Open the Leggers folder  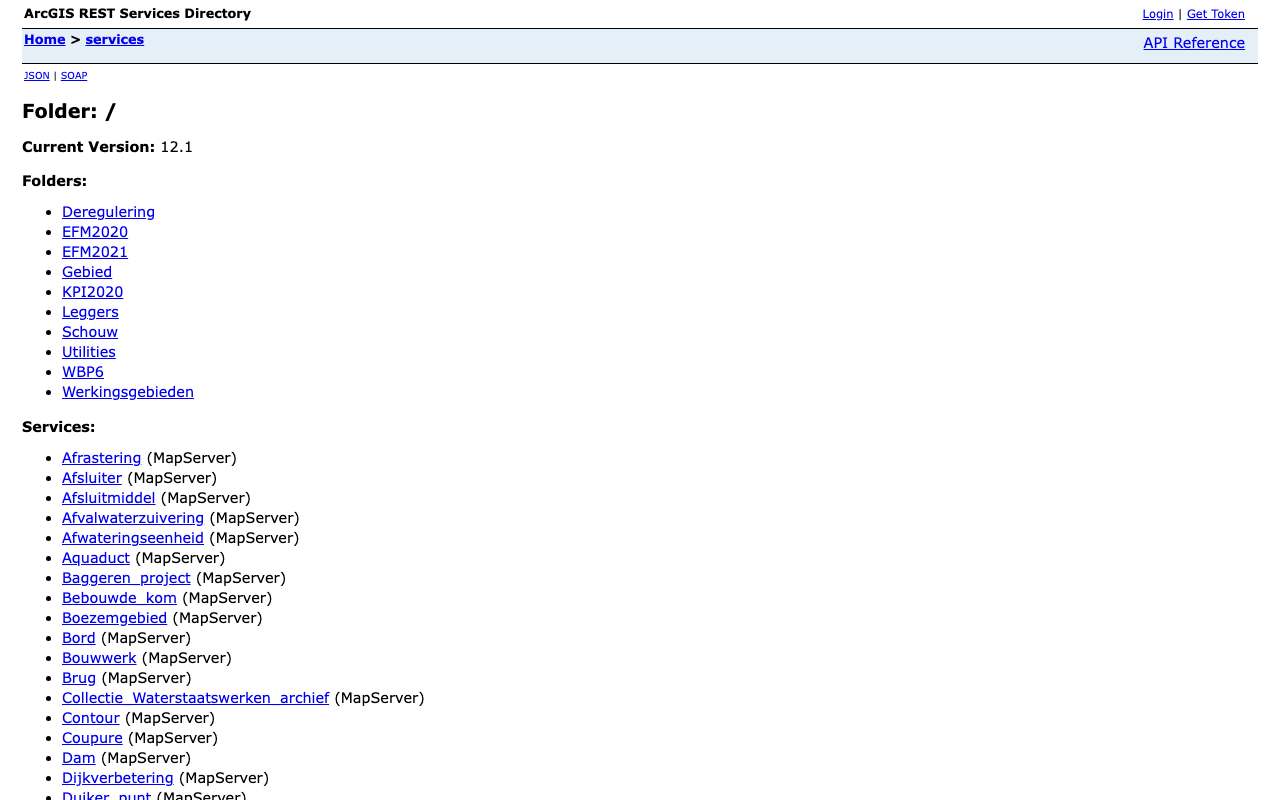coord(90,312)
